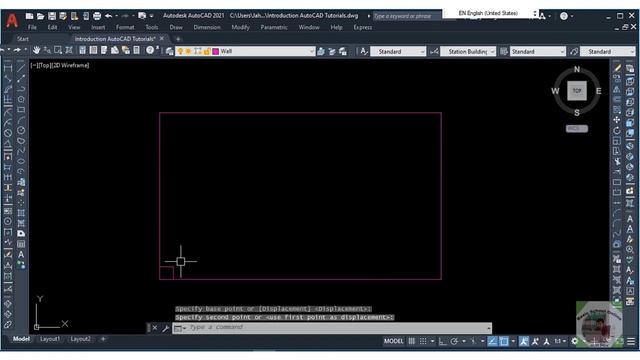Open the AutoCAD application menu logo
Screen dimensions: 640x360
[12, 20]
